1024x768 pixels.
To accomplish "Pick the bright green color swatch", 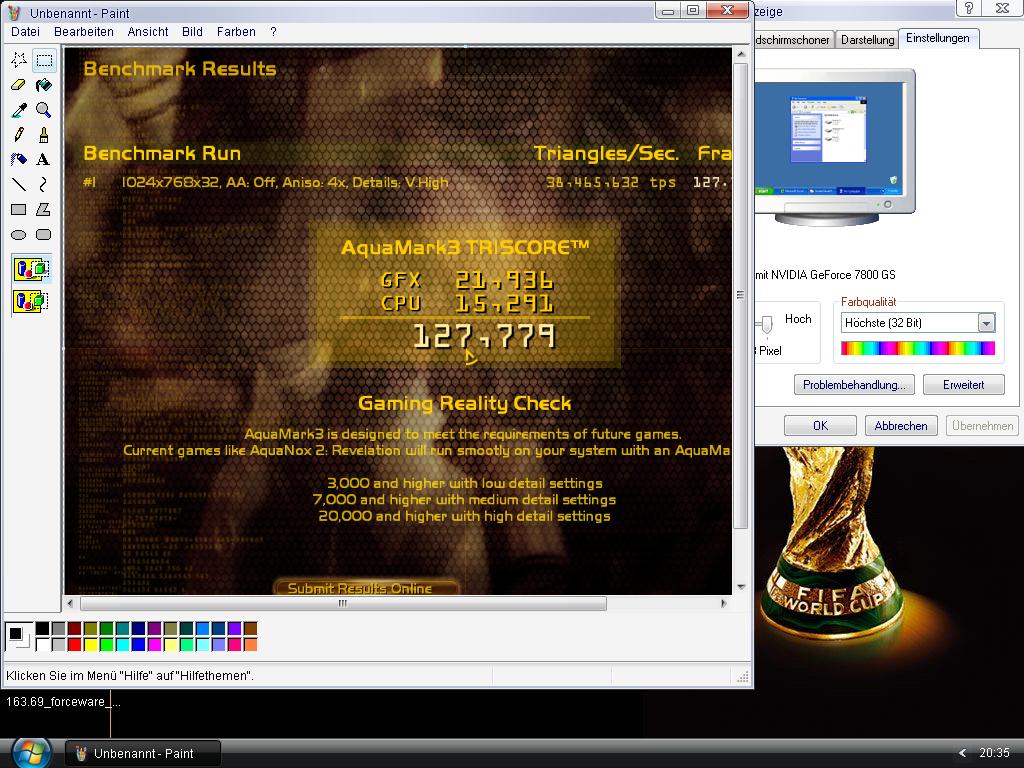I will click(x=106, y=645).
